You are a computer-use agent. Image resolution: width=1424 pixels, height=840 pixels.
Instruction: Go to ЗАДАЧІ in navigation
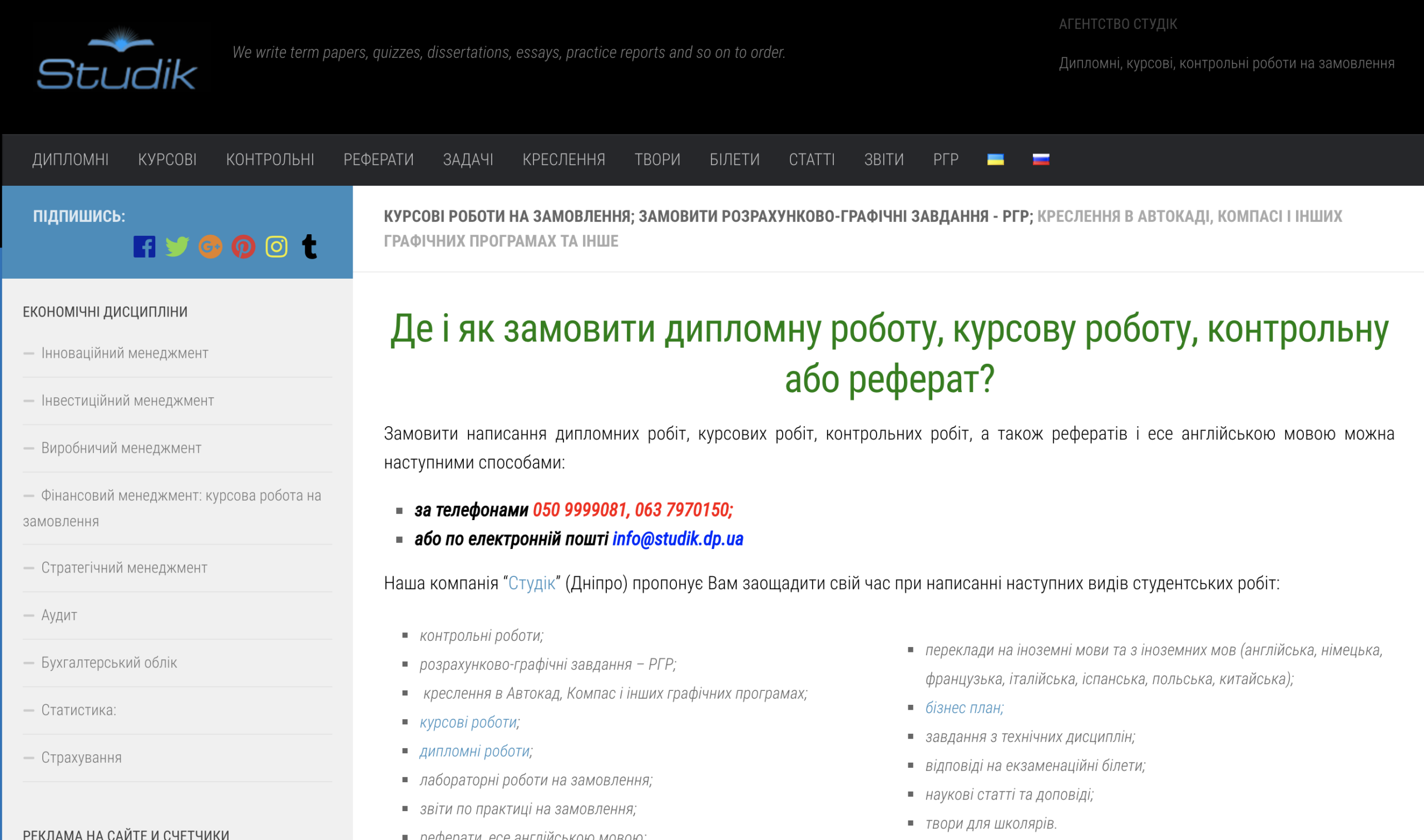coord(468,160)
